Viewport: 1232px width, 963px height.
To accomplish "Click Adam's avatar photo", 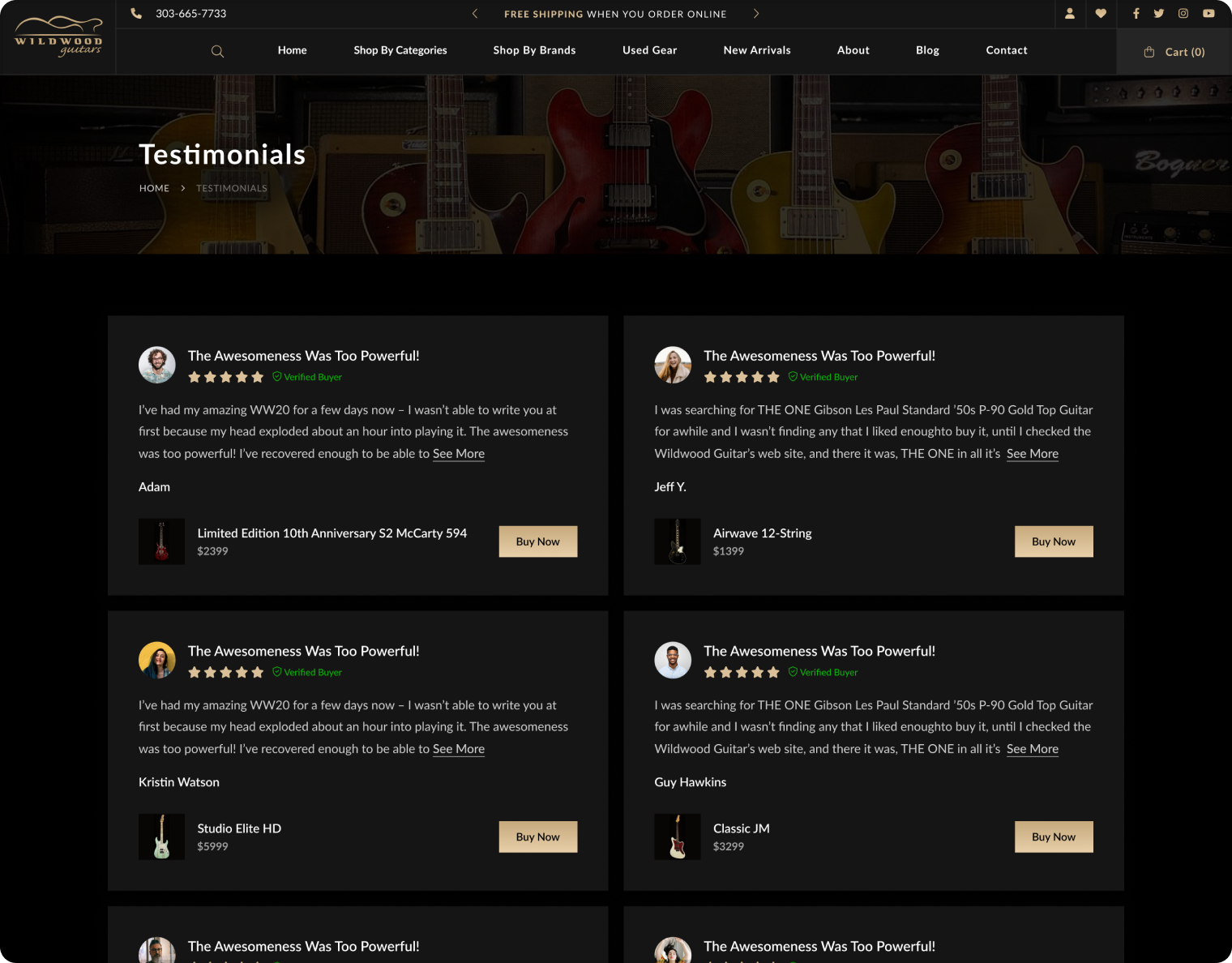I will [157, 366].
